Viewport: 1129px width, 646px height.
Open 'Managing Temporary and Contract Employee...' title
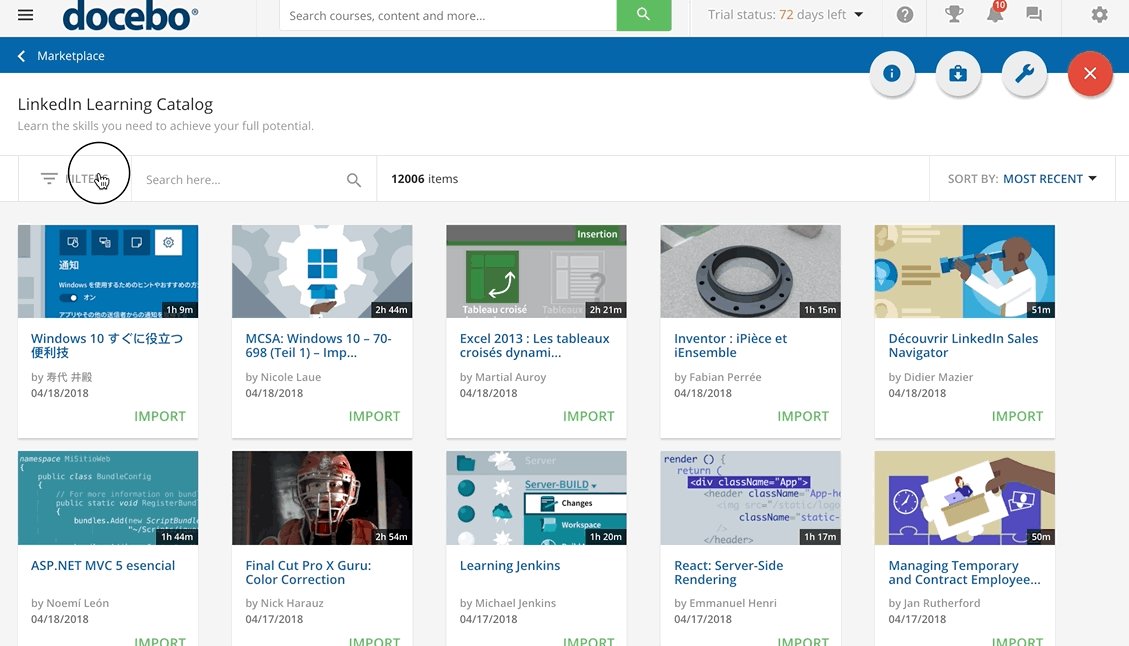coord(964,573)
